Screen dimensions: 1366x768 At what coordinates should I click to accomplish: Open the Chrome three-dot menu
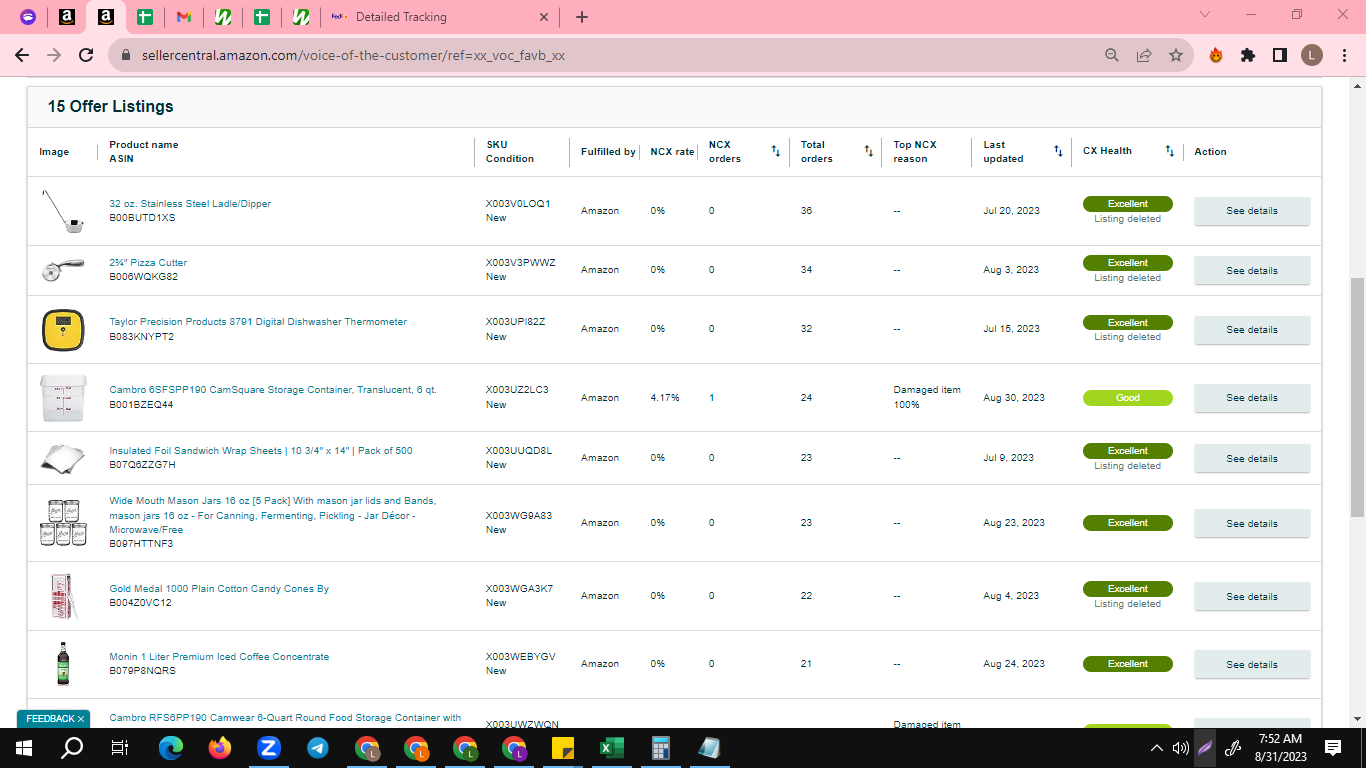click(x=1343, y=55)
